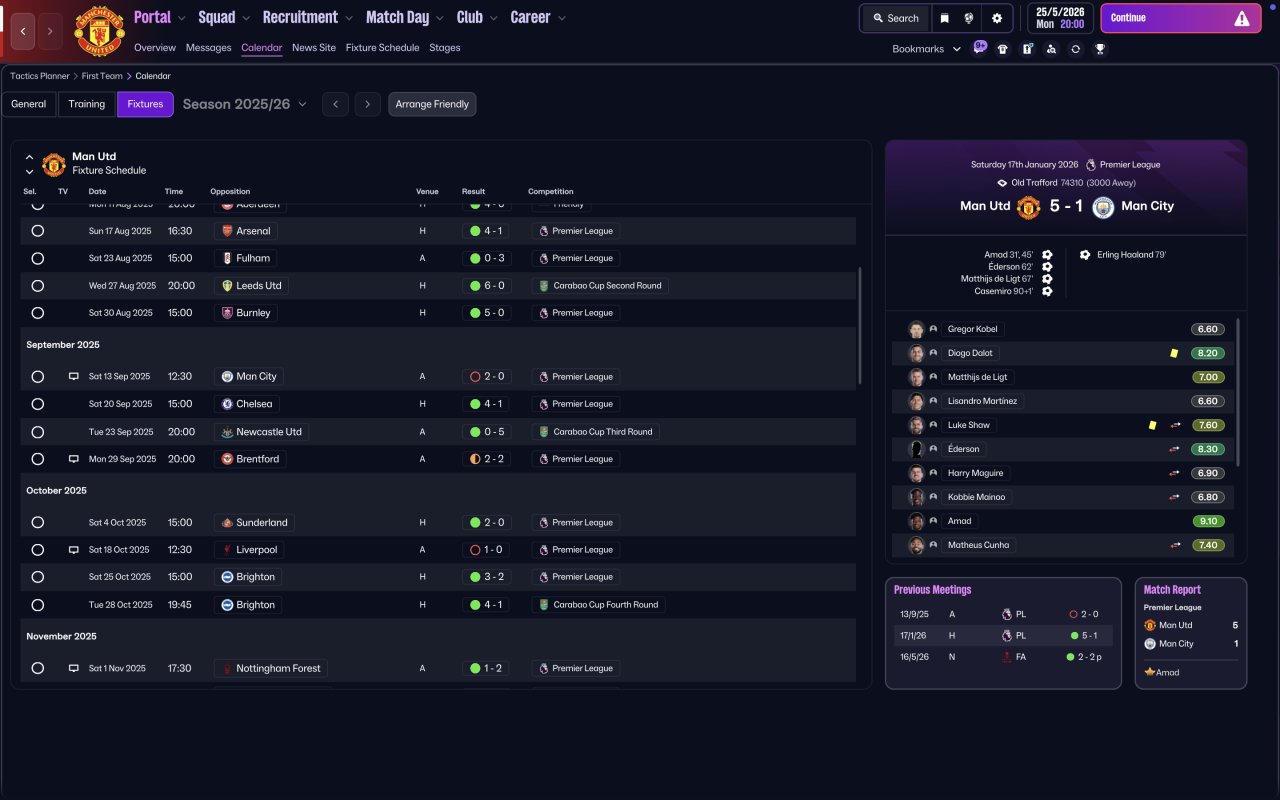Viewport: 1280px width, 800px height.
Task: Click the Premier League logo in match header
Action: (x=1091, y=165)
